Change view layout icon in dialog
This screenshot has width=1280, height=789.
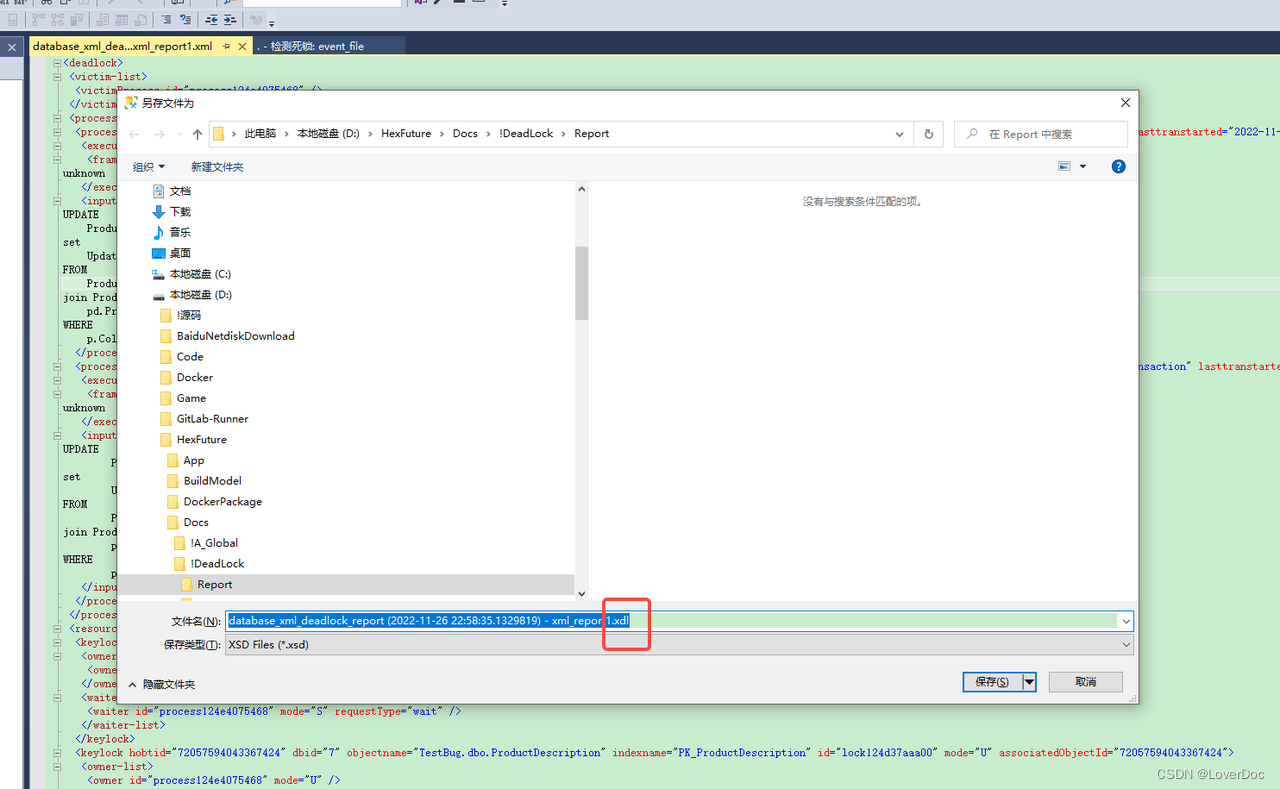point(1064,167)
